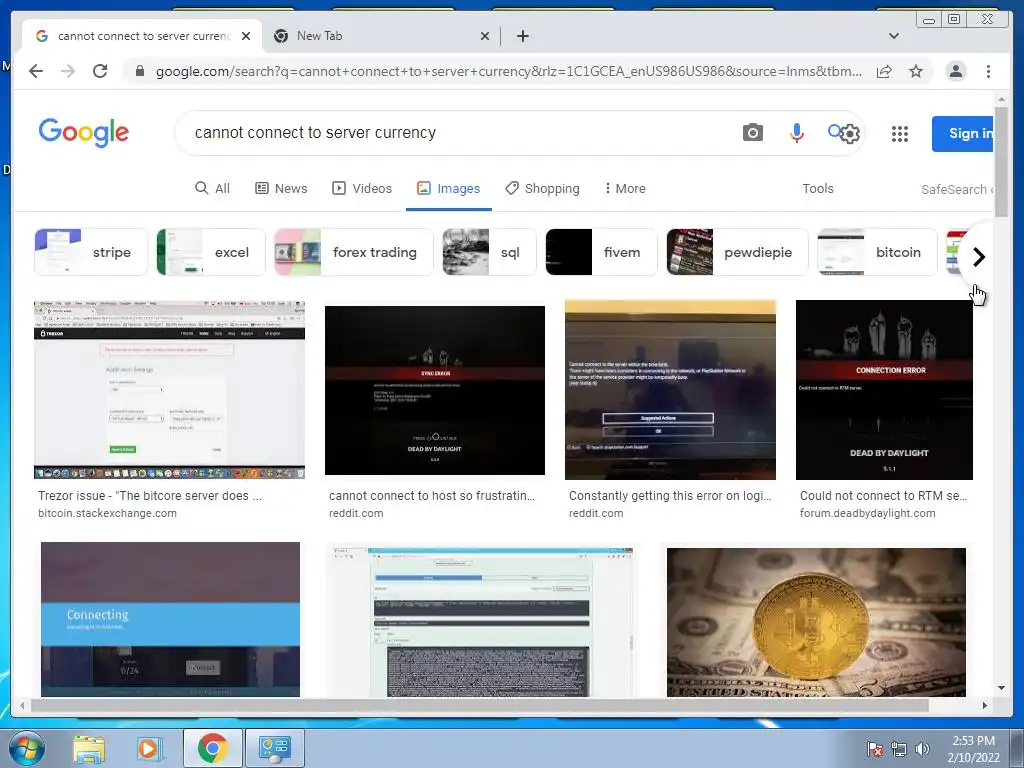Click the forward navigation arrow
Viewport: 1024px width, 768px height.
tap(68, 71)
